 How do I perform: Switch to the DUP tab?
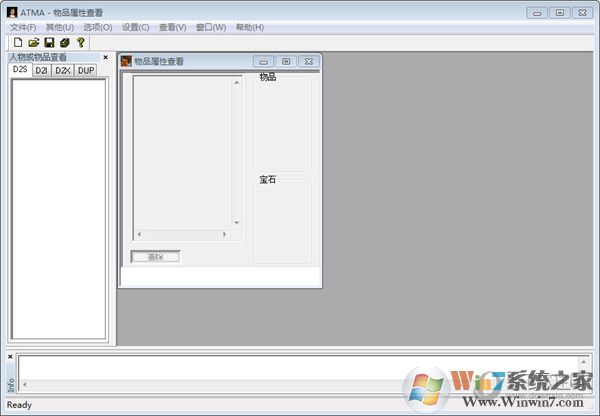86,71
